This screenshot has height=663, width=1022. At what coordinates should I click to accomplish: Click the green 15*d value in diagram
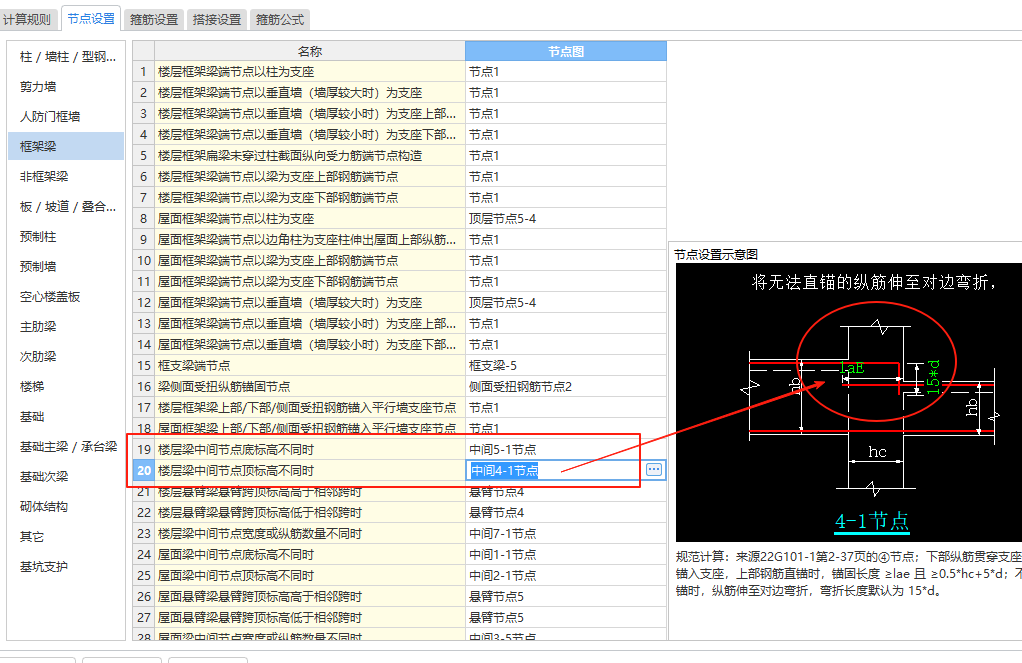(933, 377)
